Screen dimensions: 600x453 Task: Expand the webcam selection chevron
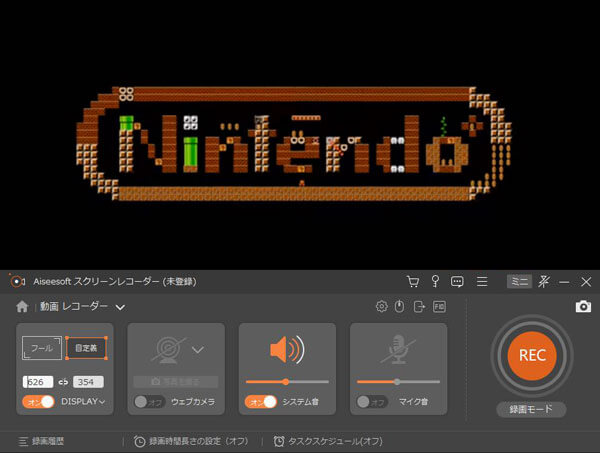[198, 350]
